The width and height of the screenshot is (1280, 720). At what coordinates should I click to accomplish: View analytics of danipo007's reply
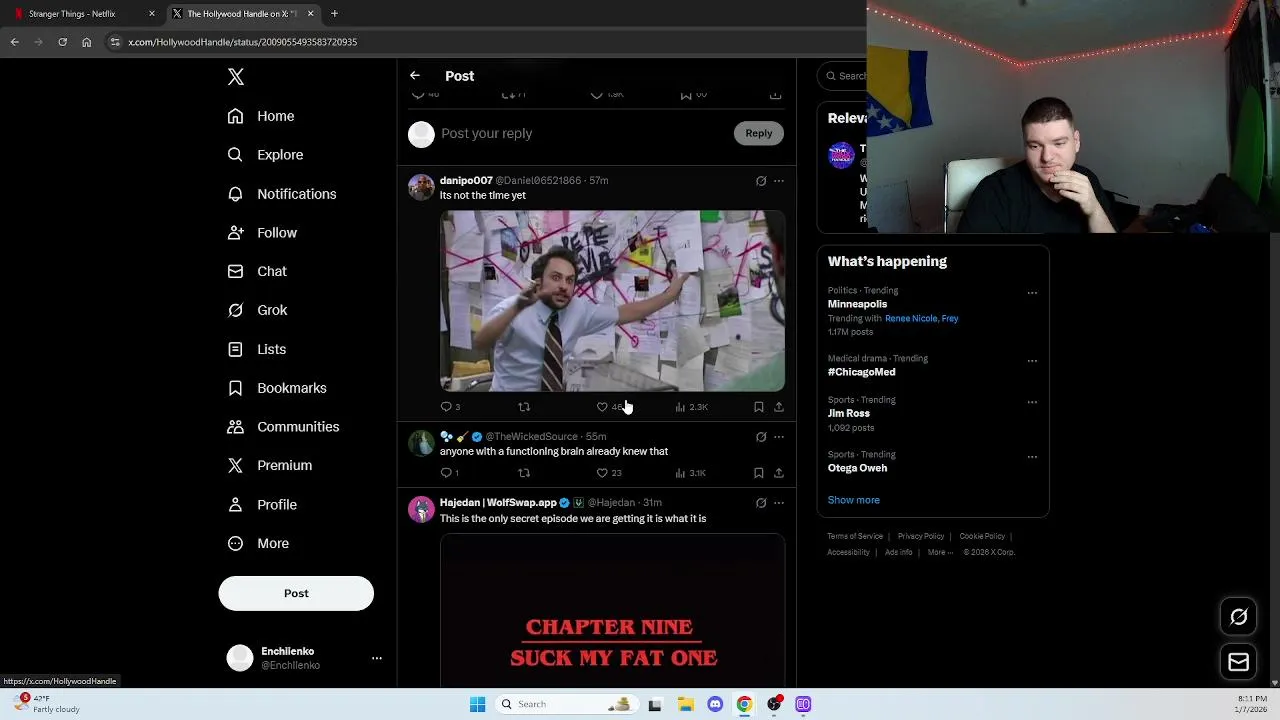691,407
